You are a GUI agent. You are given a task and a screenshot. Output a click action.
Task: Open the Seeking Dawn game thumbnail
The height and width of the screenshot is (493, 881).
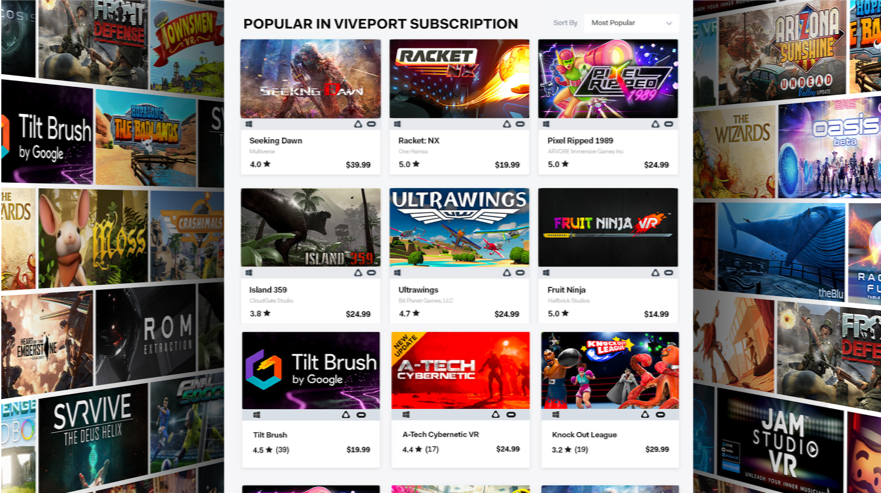pos(311,79)
